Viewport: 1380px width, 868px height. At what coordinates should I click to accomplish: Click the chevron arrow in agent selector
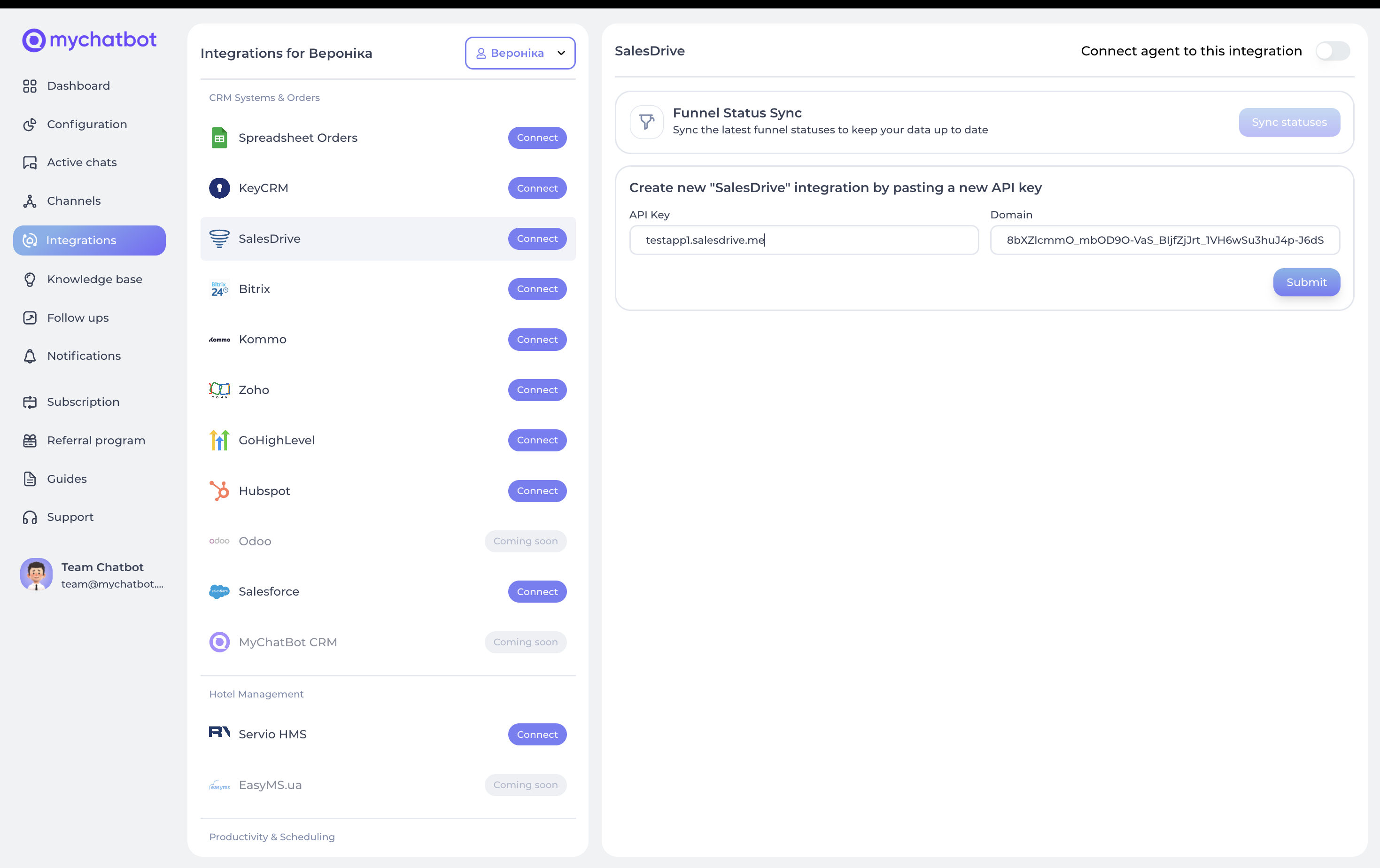(x=561, y=53)
